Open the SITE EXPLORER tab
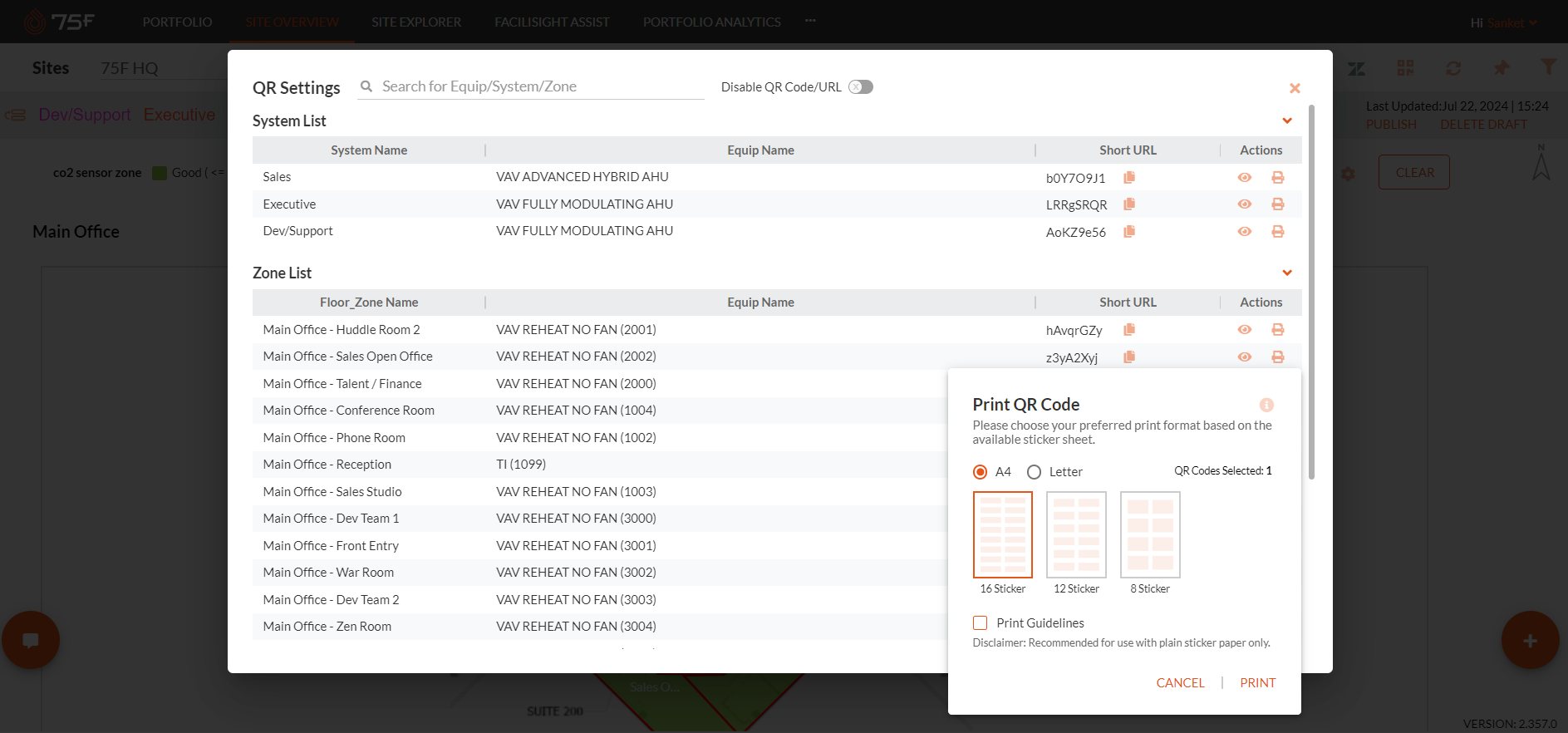1568x733 pixels. 416,22
